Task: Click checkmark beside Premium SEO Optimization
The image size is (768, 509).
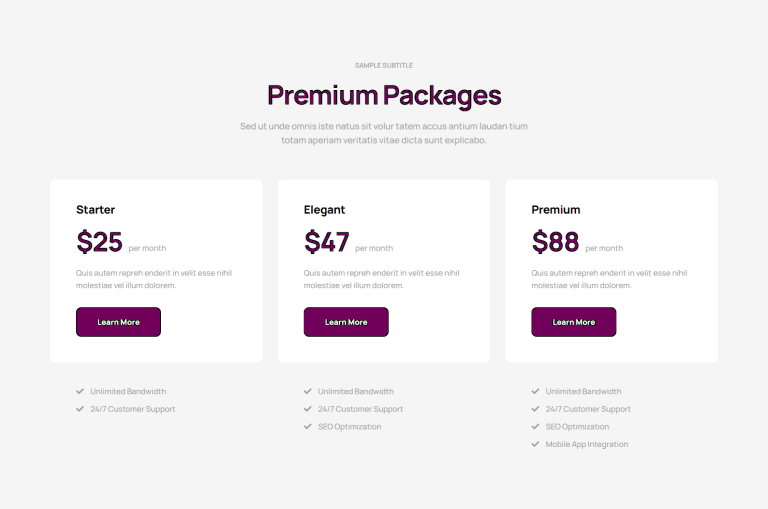Action: (x=535, y=426)
